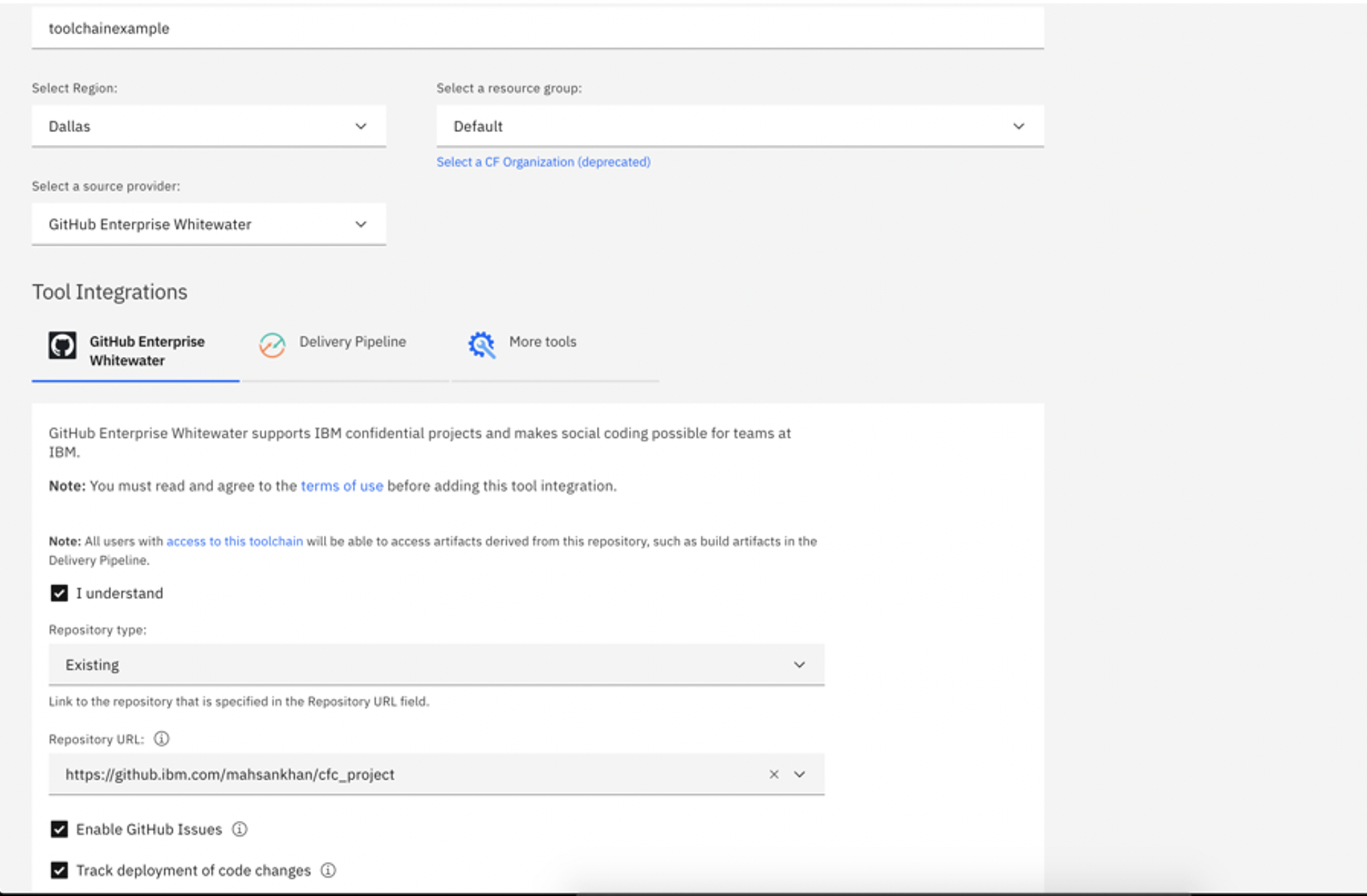Toggle Track deployment of code changes checkbox
Viewport: 1367px width, 896px height.
(x=59, y=870)
